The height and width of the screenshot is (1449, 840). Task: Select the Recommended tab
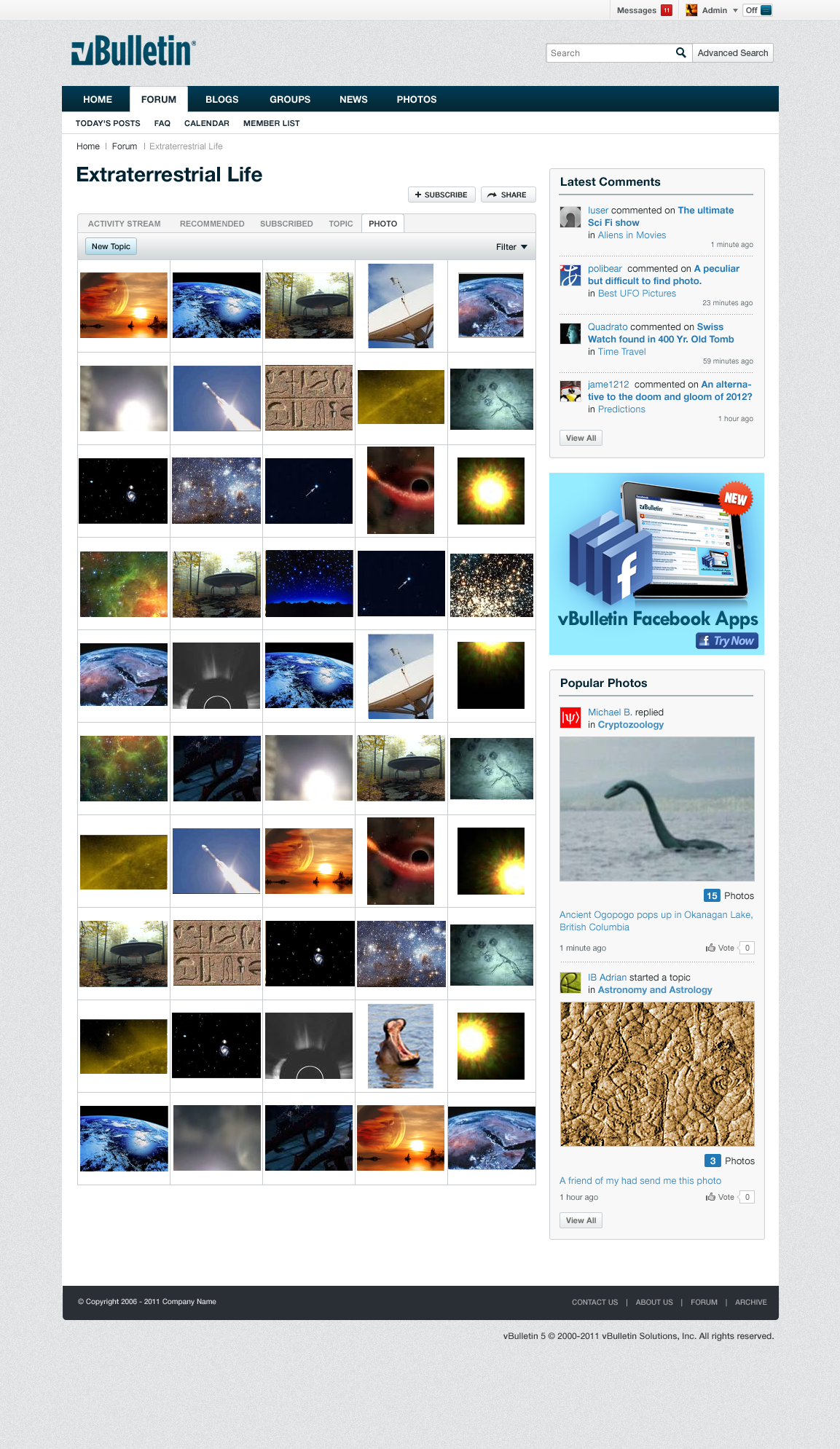point(212,224)
